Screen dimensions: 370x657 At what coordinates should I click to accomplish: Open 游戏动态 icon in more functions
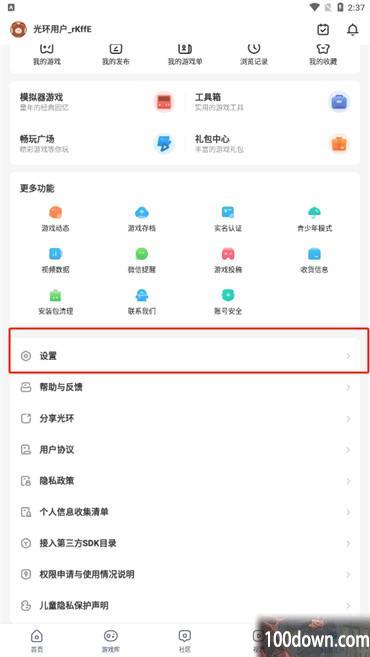pyautogui.click(x=55, y=212)
